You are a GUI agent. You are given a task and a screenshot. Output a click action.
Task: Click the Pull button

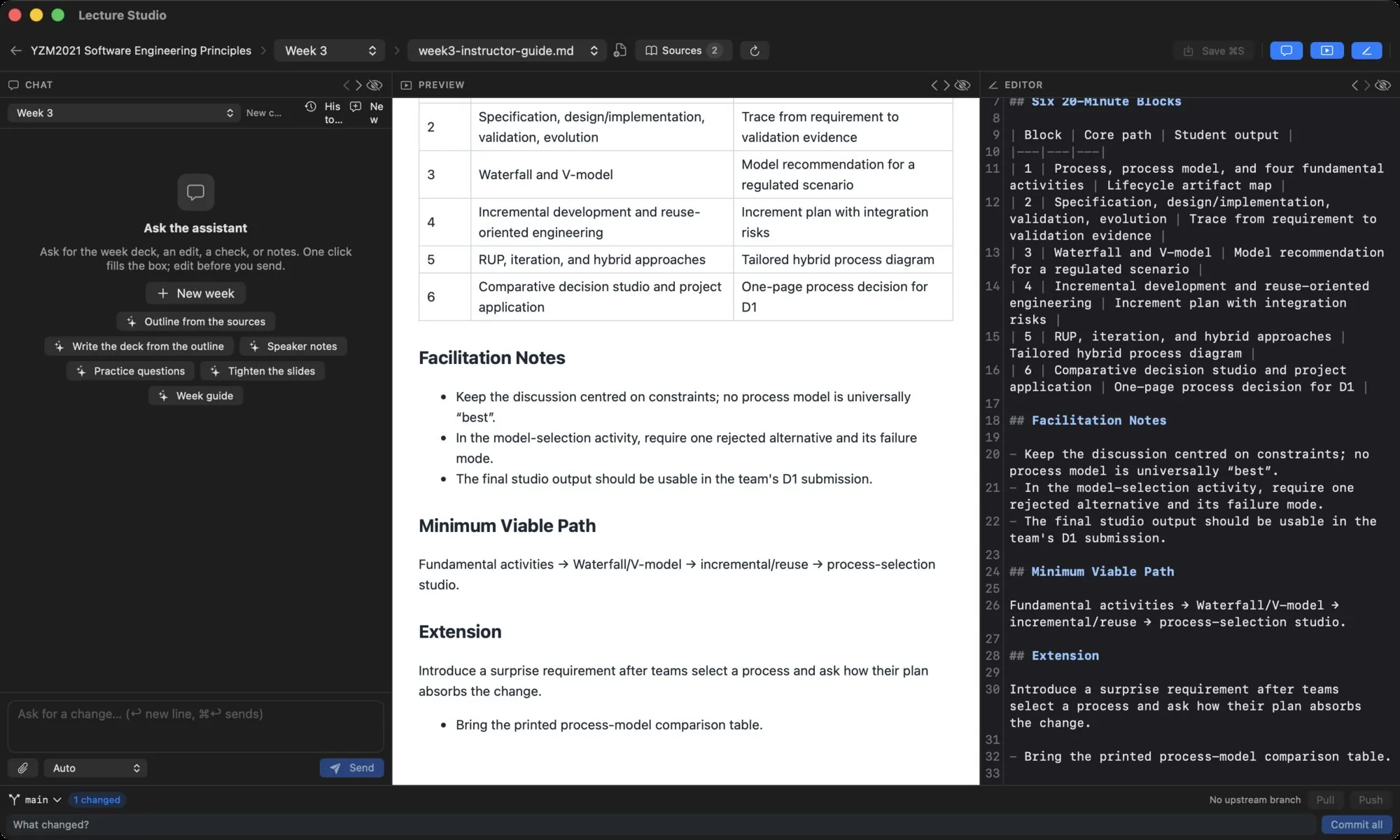(x=1324, y=799)
